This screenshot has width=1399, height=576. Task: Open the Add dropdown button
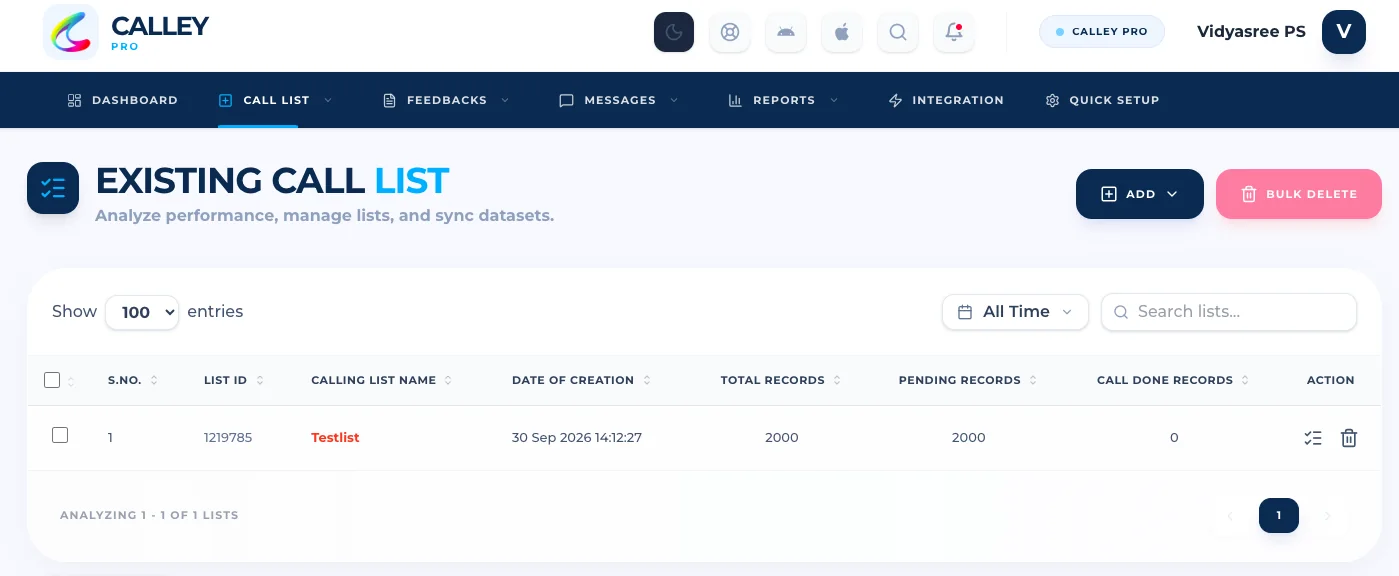click(x=1140, y=194)
